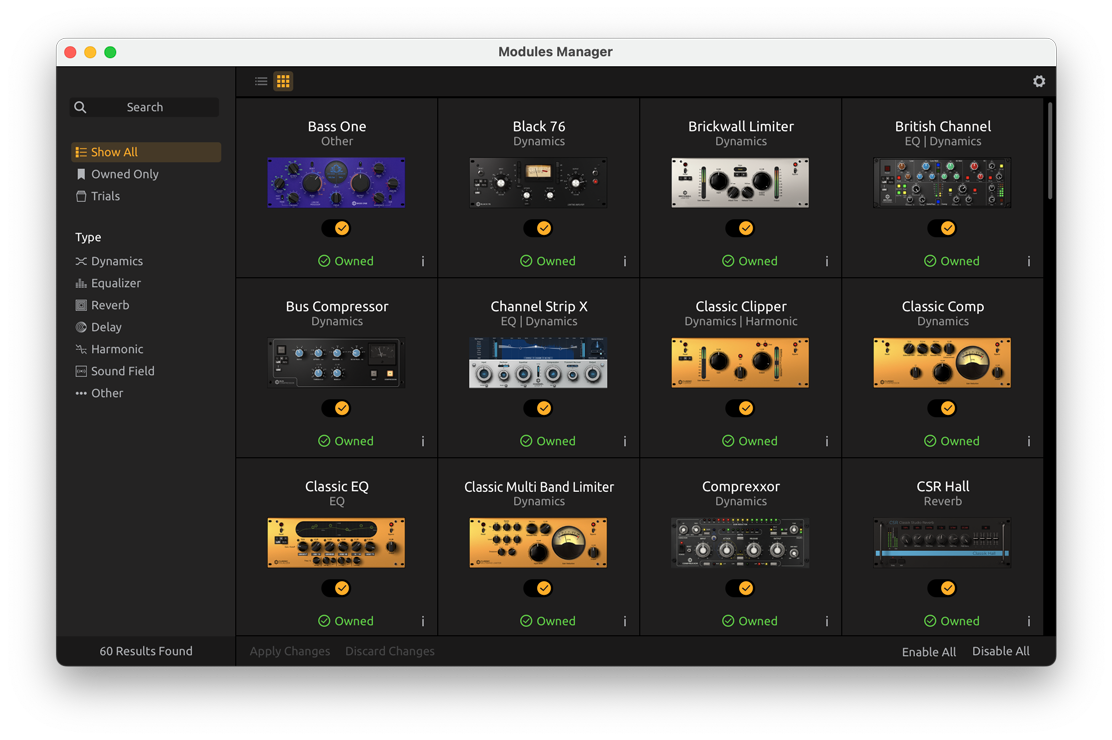
Task: Click inside the Search field
Action: [144, 107]
